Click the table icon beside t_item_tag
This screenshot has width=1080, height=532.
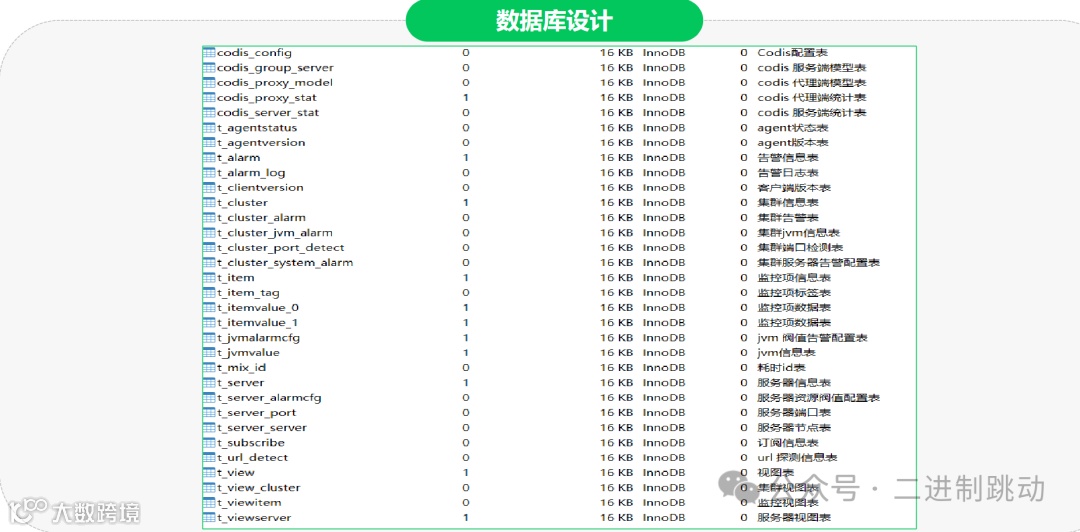click(x=209, y=293)
